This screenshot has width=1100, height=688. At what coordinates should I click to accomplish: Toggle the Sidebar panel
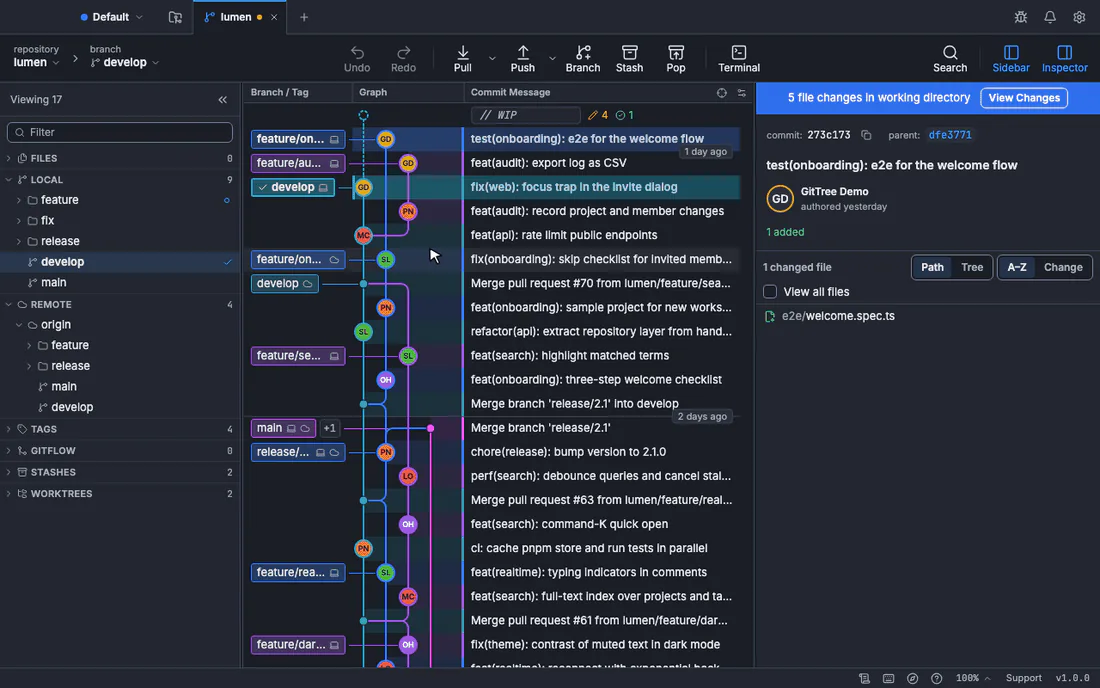[x=1011, y=59]
